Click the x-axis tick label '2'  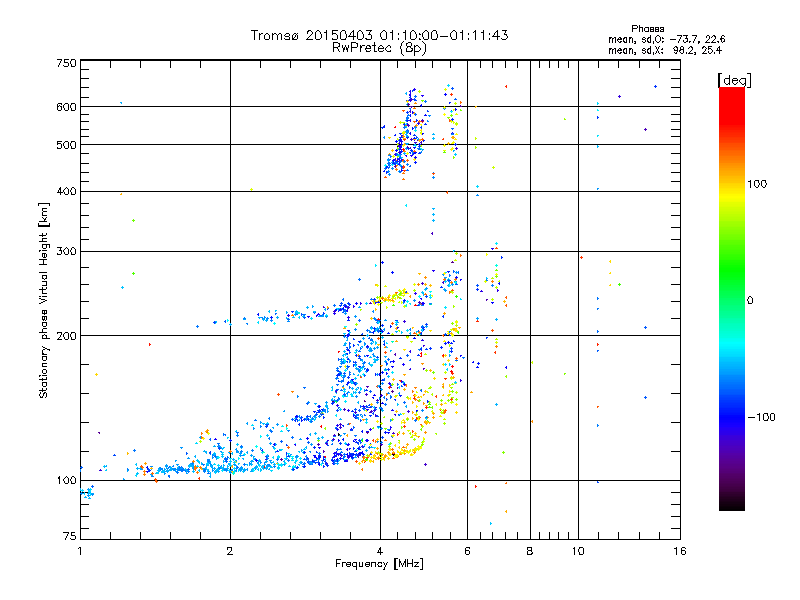pyautogui.click(x=230, y=551)
